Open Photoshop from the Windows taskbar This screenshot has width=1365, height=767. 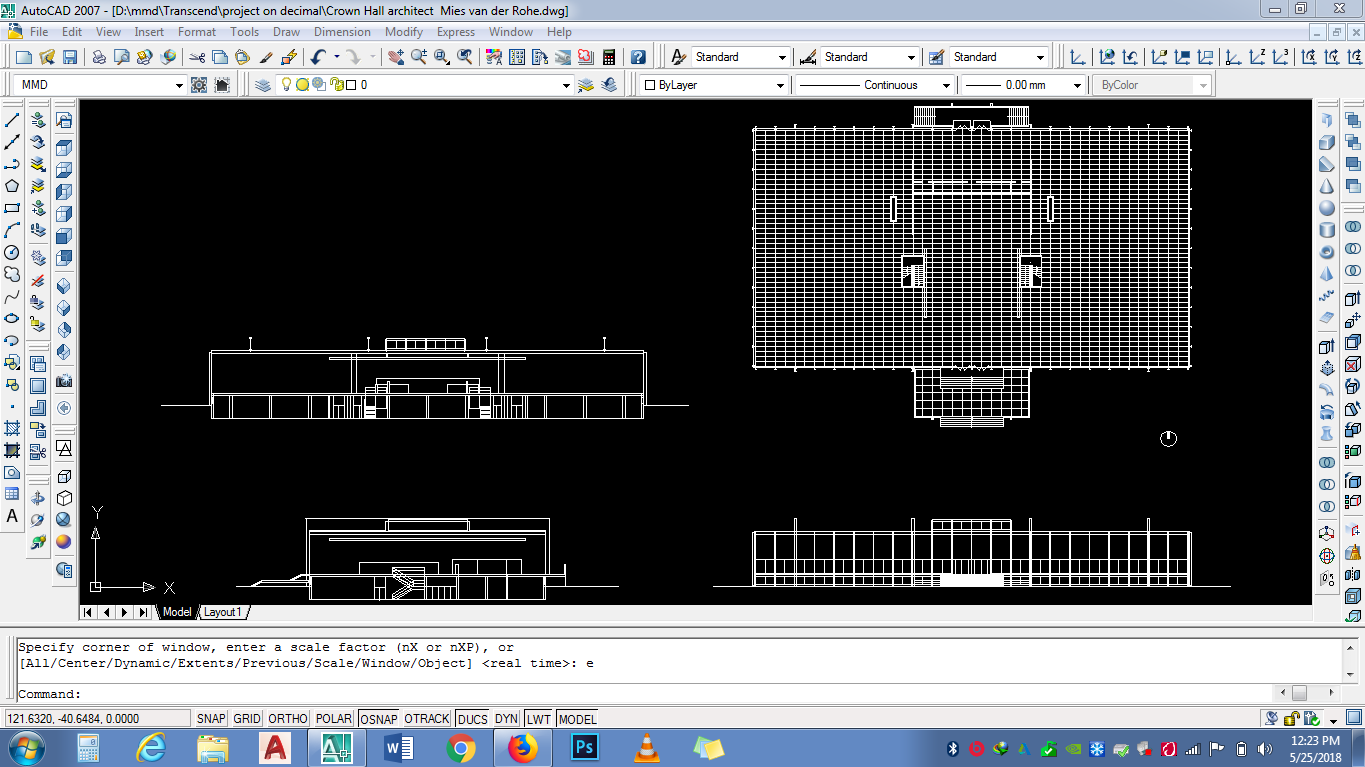pos(584,747)
